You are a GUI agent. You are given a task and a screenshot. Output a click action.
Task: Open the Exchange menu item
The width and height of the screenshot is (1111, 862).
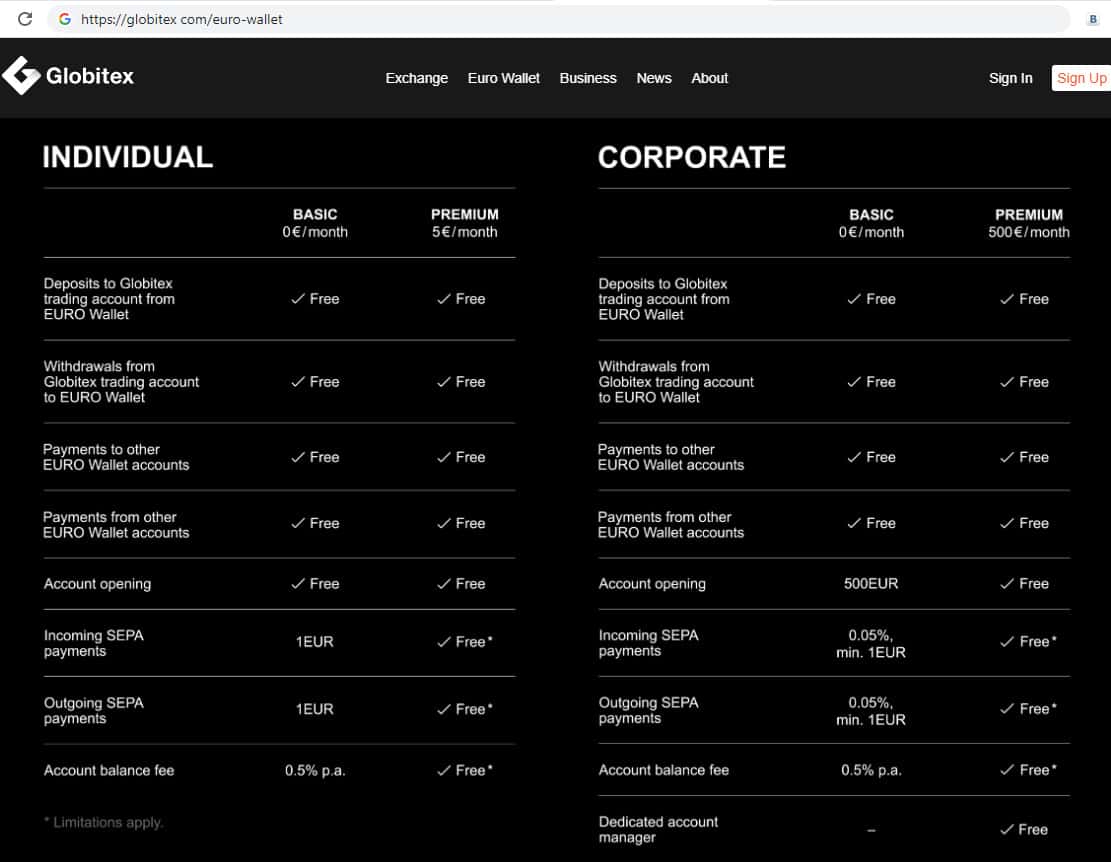click(416, 78)
